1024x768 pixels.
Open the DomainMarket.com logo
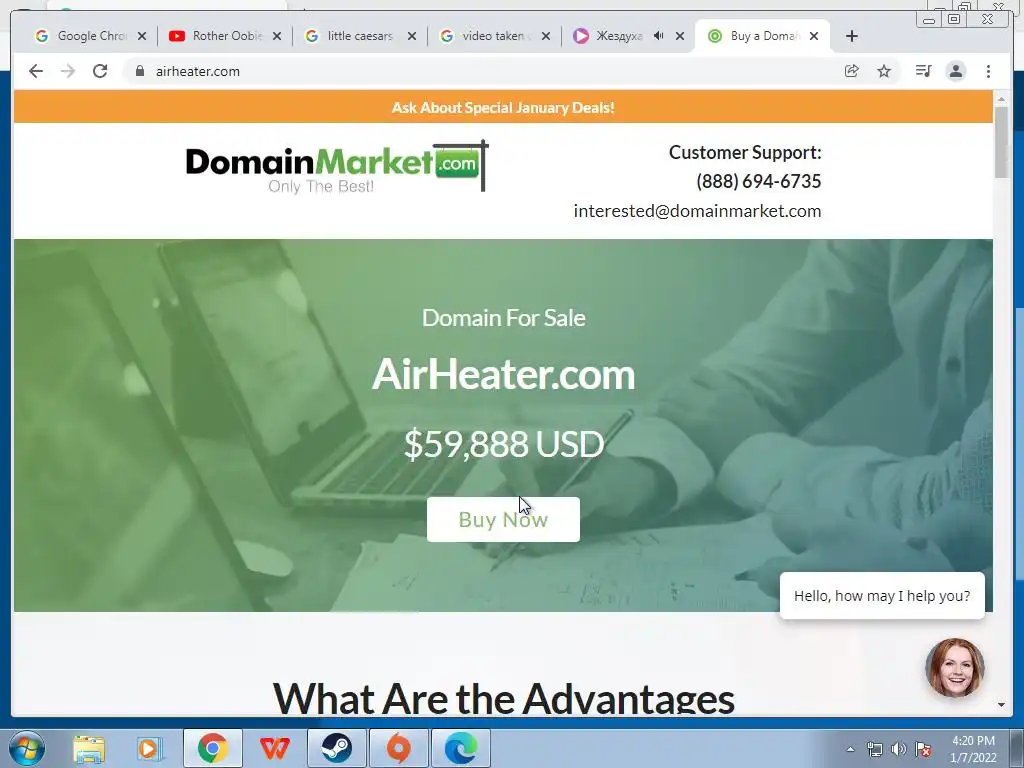(x=337, y=167)
